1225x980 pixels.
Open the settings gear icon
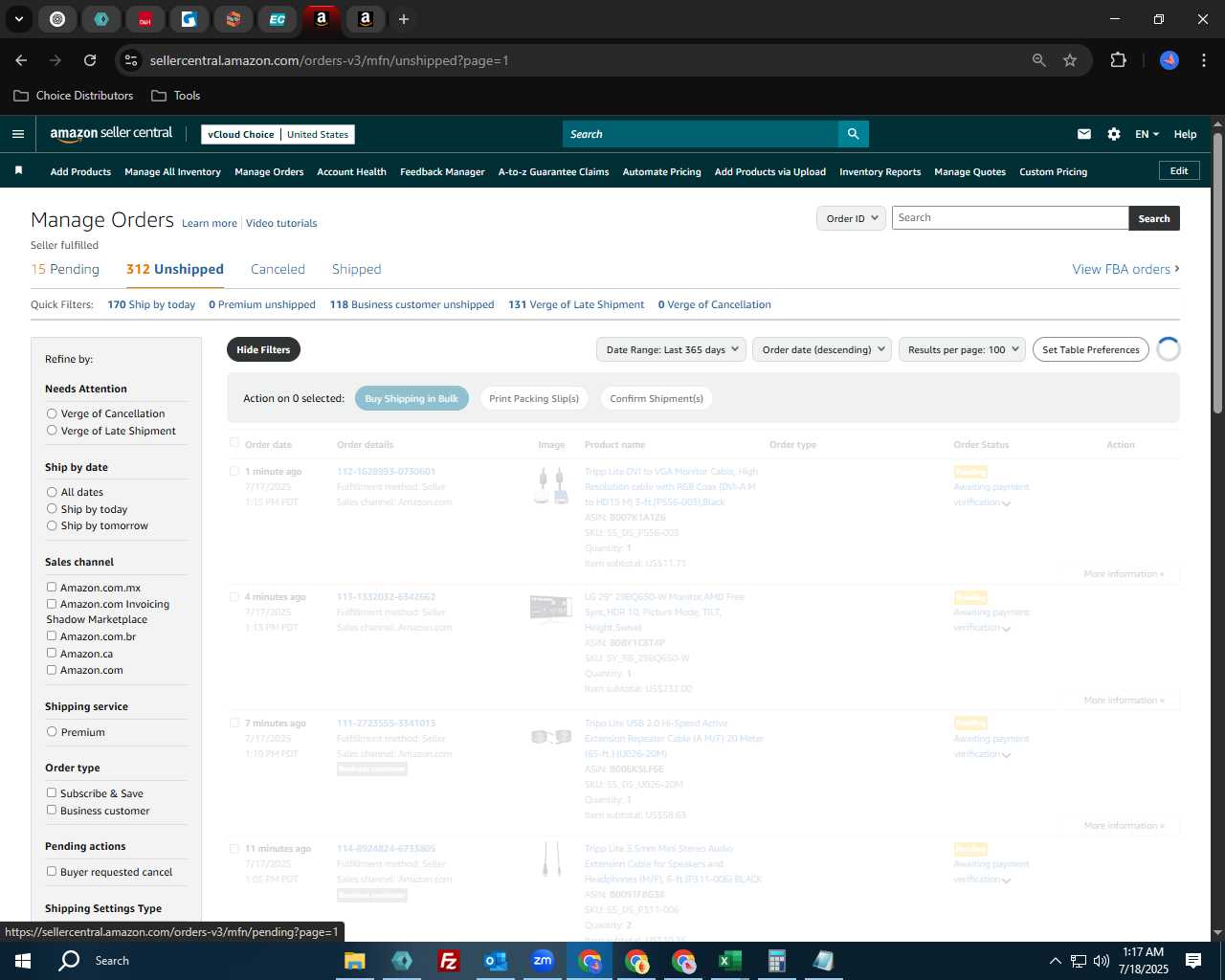[1114, 134]
